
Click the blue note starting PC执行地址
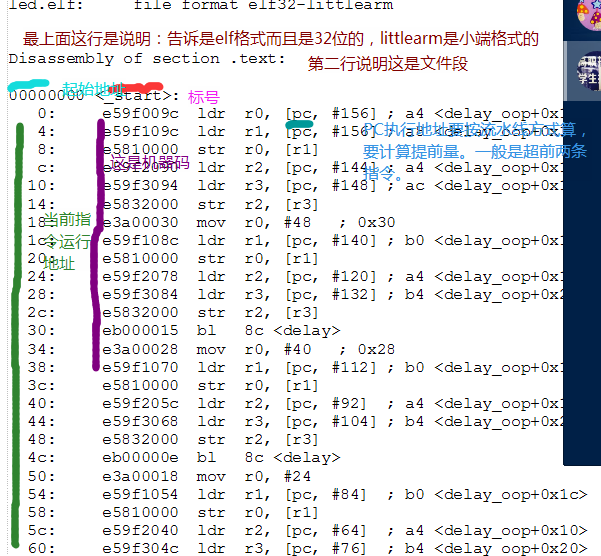point(475,151)
